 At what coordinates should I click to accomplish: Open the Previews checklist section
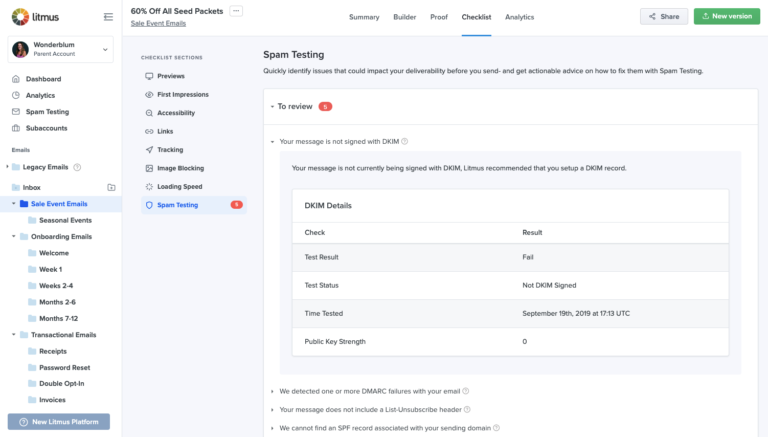pyautogui.click(x=171, y=76)
